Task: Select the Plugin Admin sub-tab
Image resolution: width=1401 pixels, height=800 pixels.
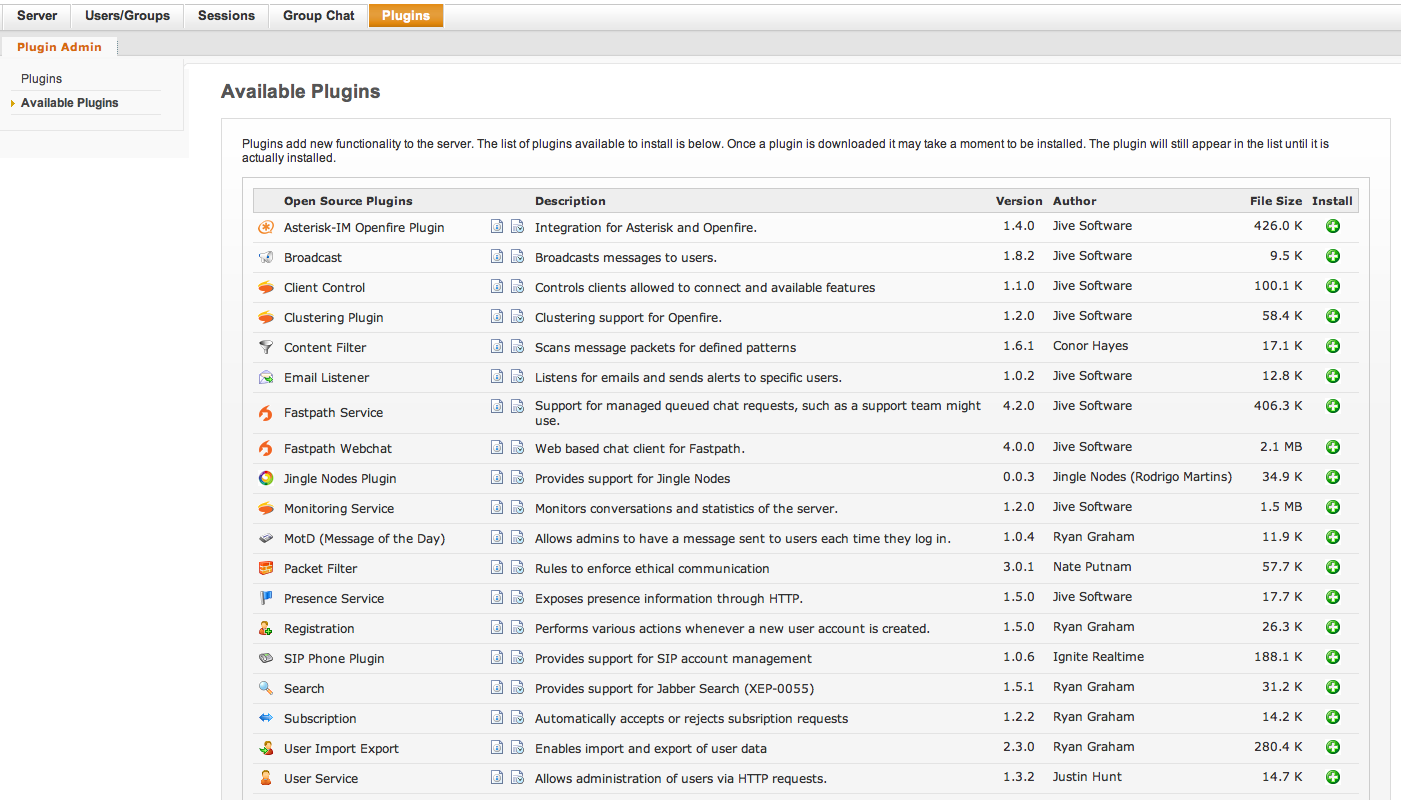Action: pos(59,47)
